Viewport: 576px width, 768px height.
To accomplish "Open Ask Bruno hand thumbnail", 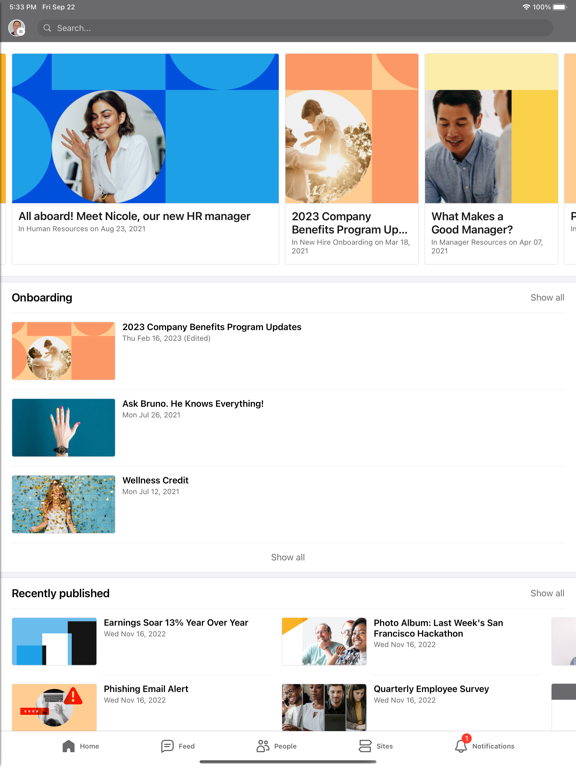I will click(x=64, y=428).
